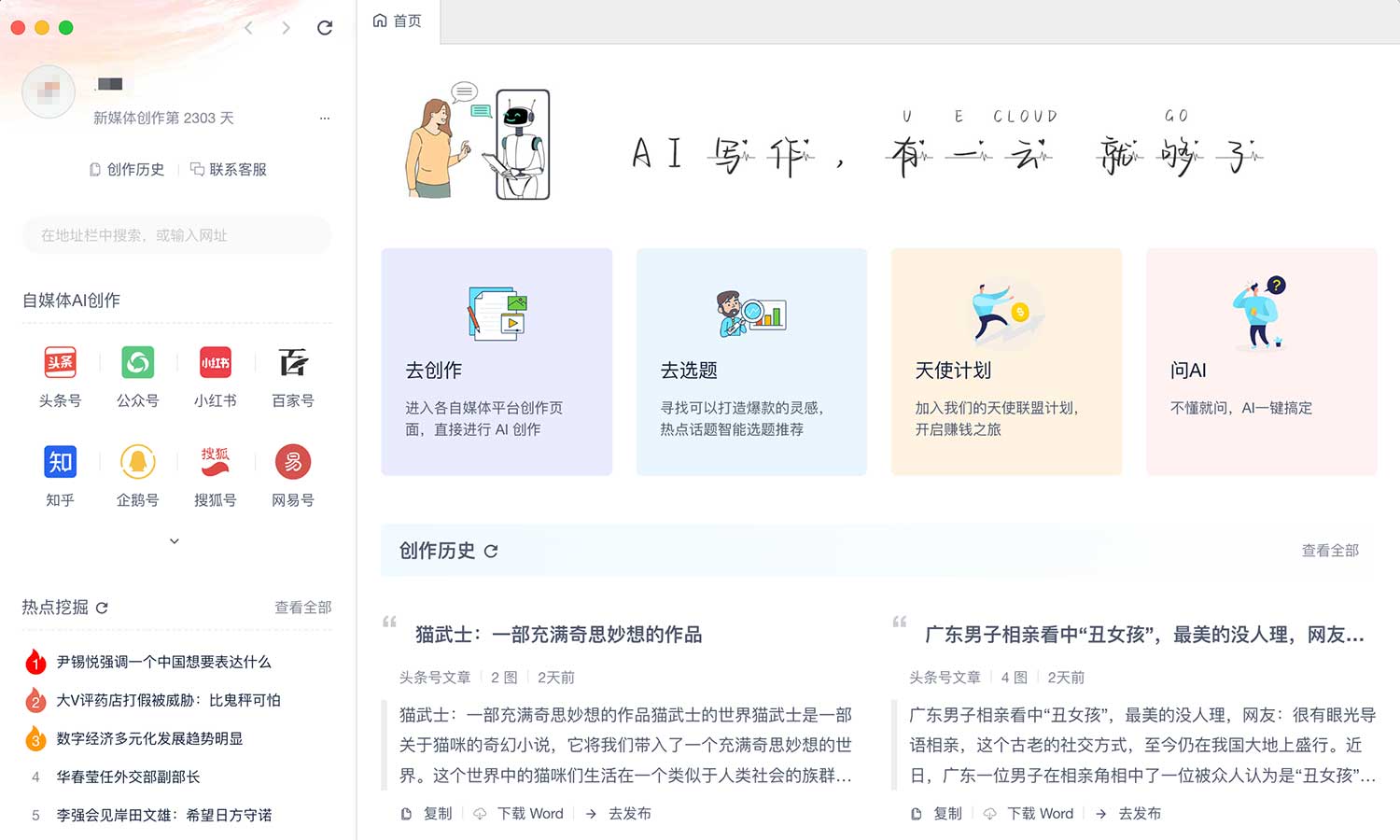Select the 小红书 platform icon

coord(215,363)
